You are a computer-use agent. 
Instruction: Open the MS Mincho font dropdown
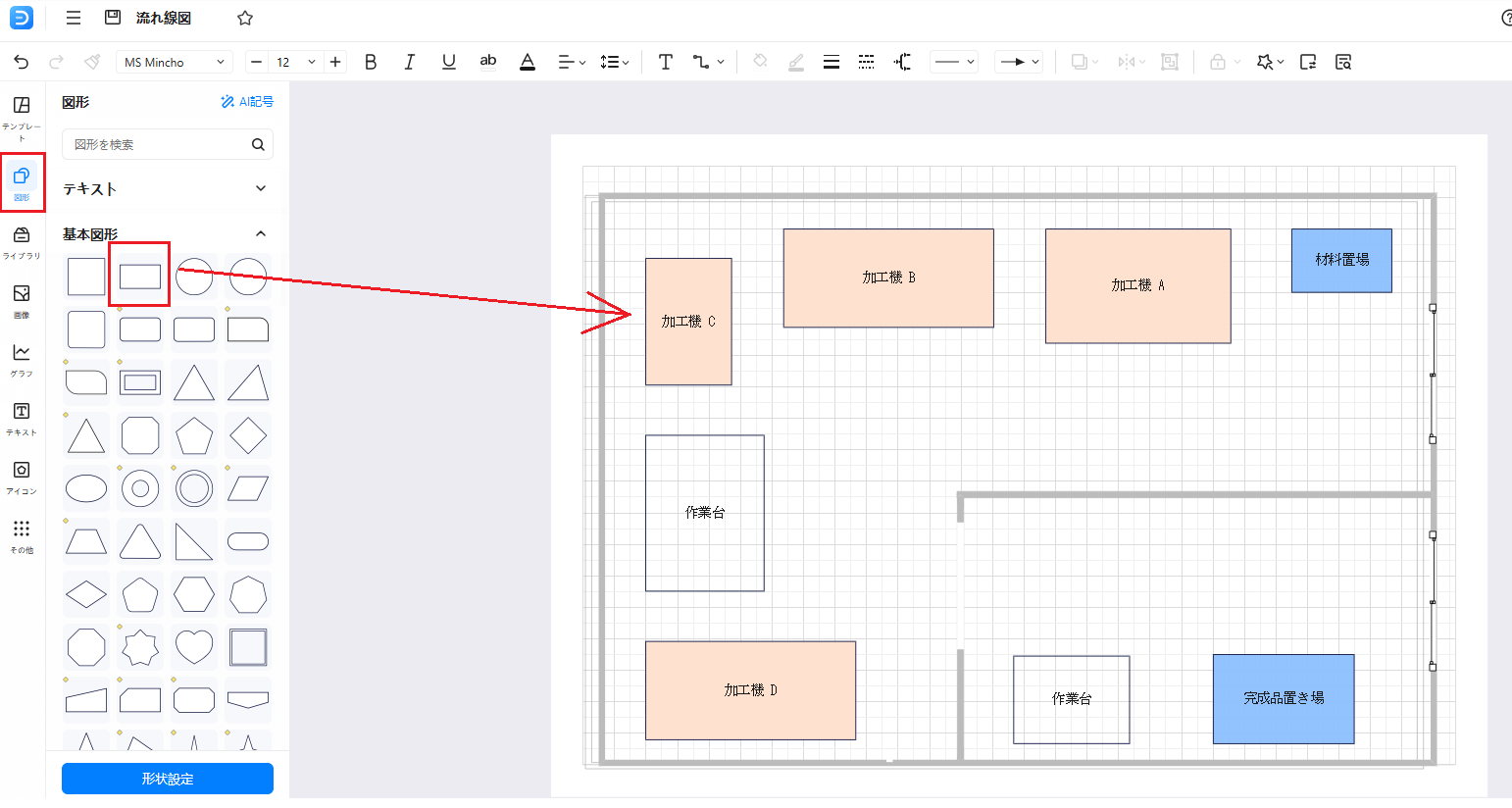click(175, 62)
